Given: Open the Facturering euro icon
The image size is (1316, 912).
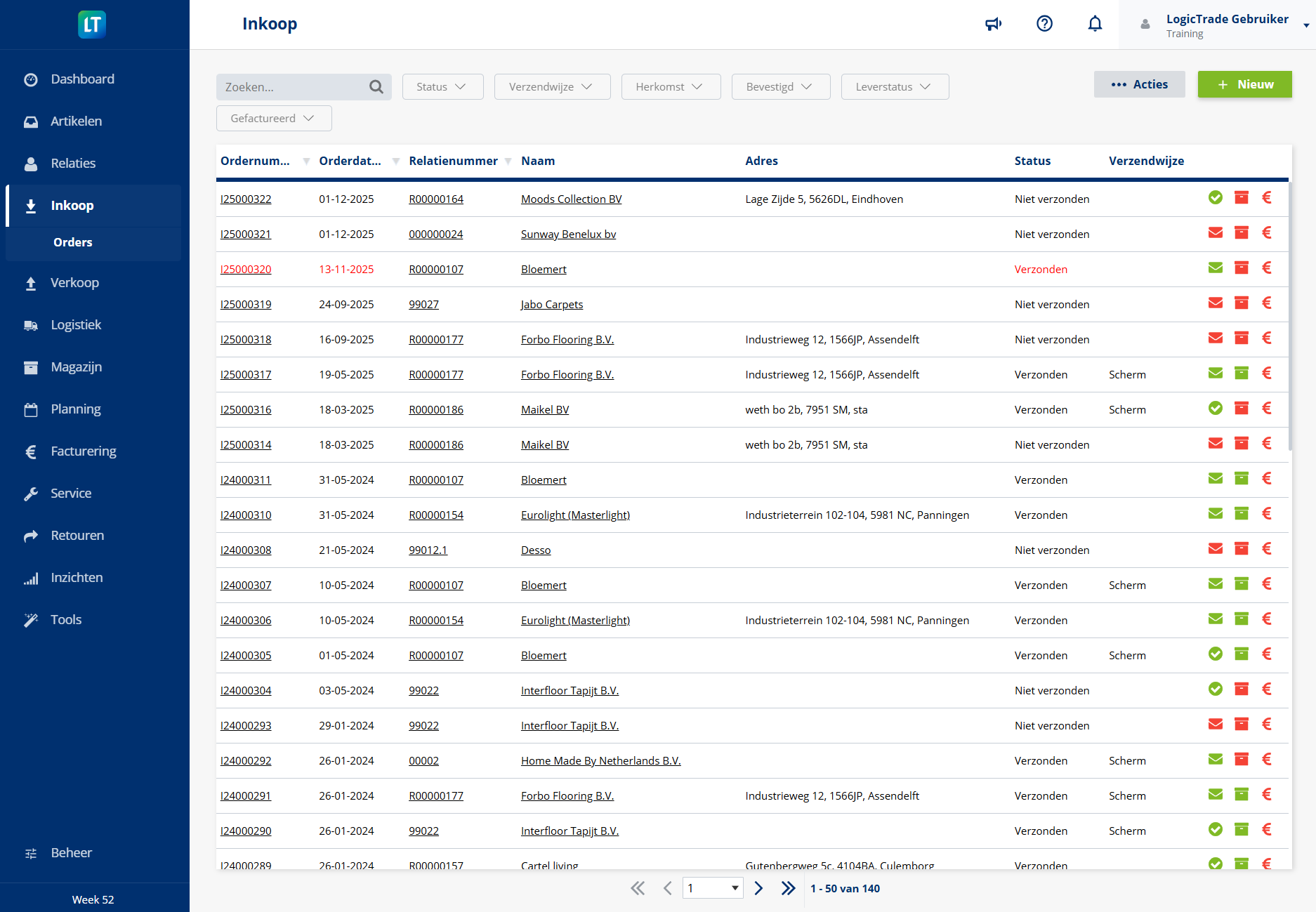Looking at the screenshot, I should 31,451.
